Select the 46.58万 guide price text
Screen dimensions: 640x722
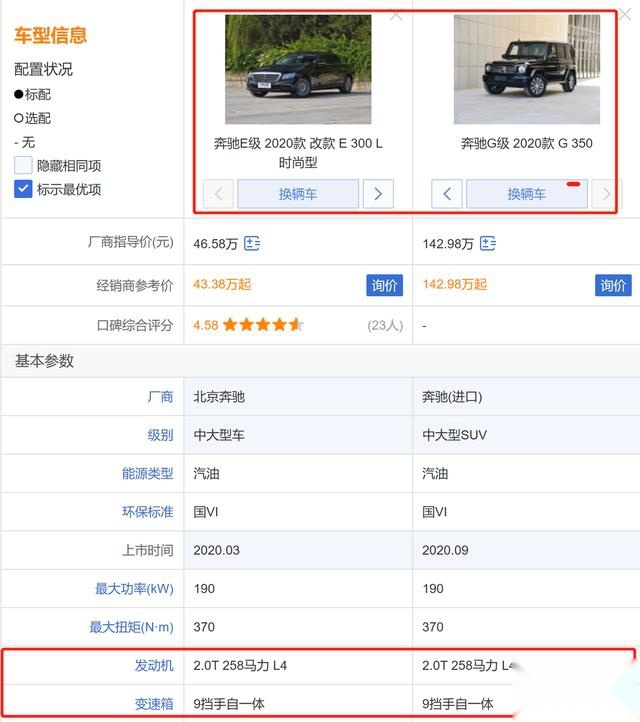pyautogui.click(x=215, y=244)
